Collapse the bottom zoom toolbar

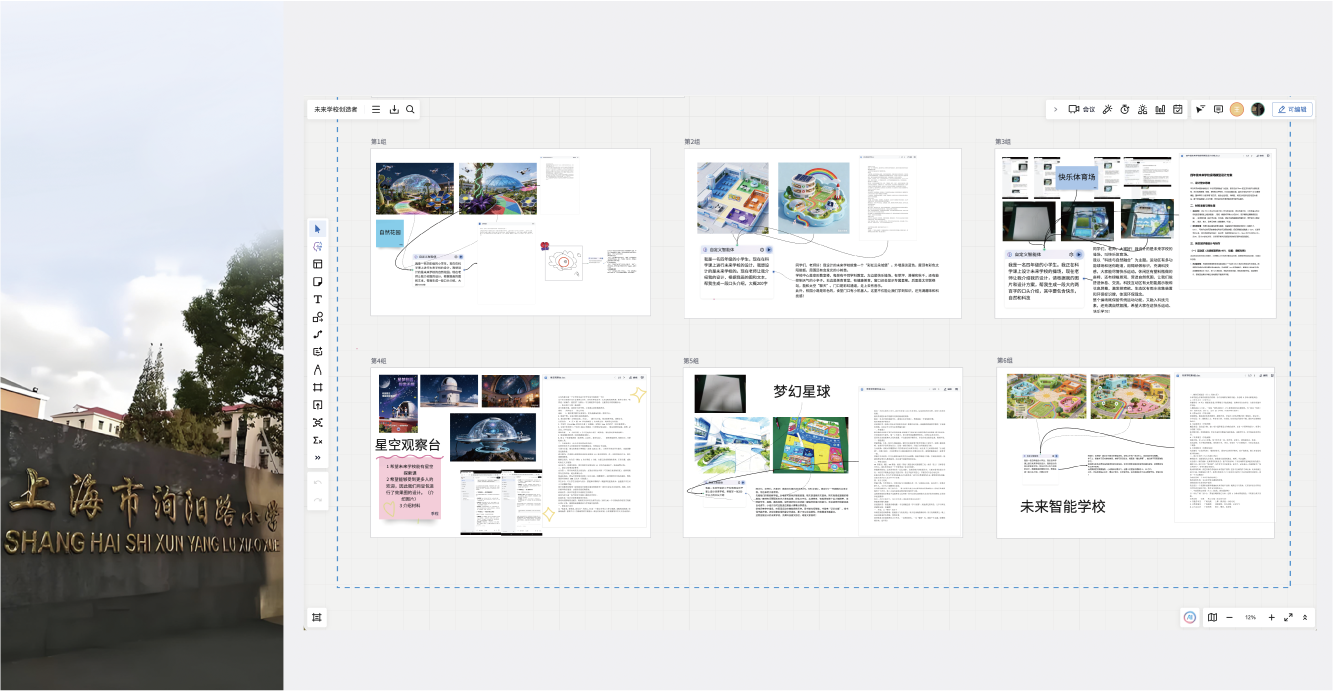[1305, 617]
